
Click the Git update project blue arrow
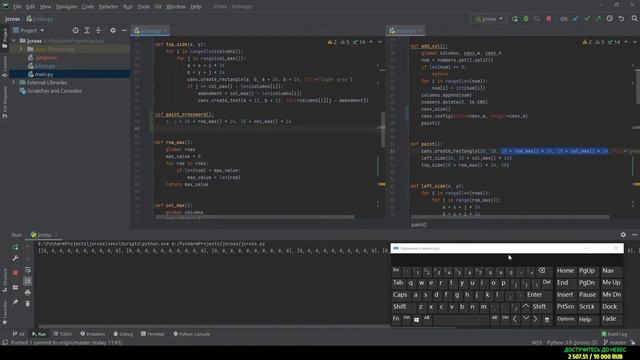tap(576, 19)
